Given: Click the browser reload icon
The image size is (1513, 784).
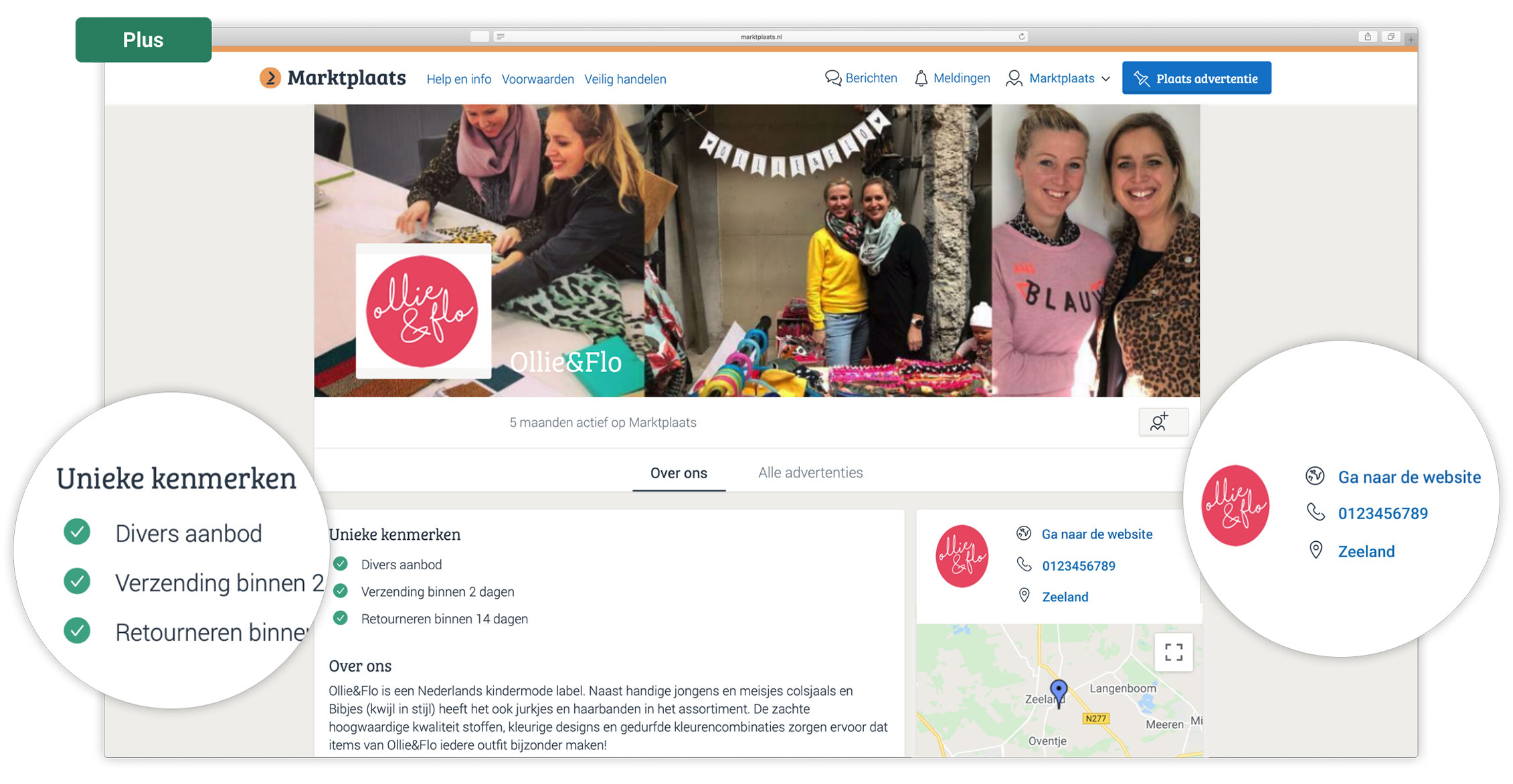Looking at the screenshot, I should (1022, 37).
